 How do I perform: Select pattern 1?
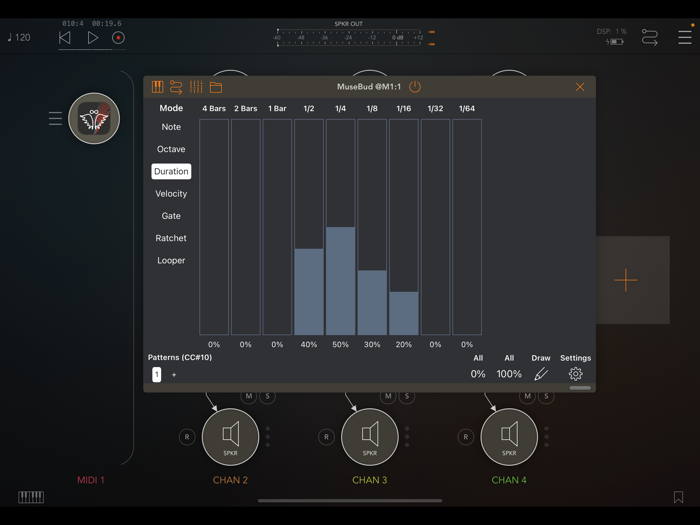[x=156, y=374]
